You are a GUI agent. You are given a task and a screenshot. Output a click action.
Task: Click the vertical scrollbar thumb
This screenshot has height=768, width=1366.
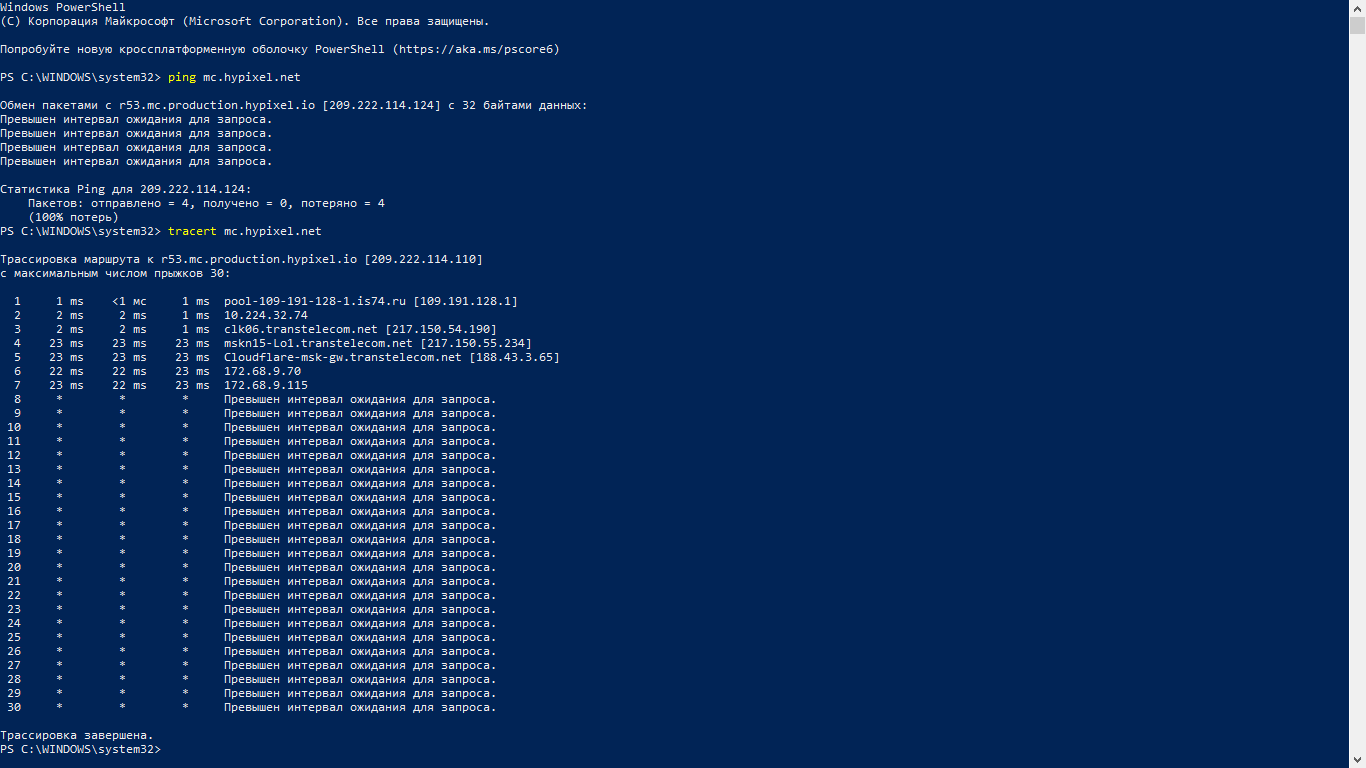click(x=1357, y=26)
